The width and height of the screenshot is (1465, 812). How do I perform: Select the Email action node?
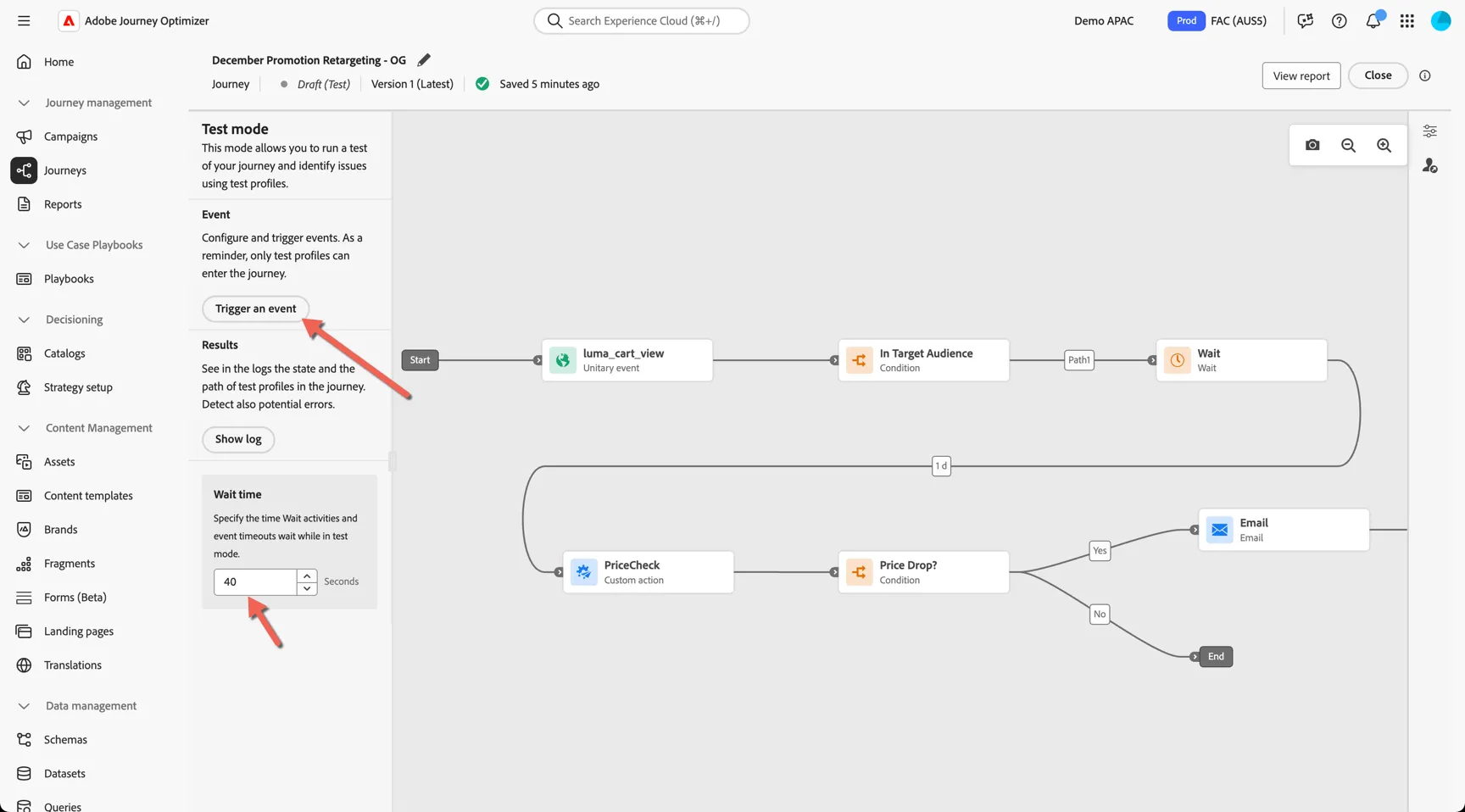click(x=1284, y=530)
